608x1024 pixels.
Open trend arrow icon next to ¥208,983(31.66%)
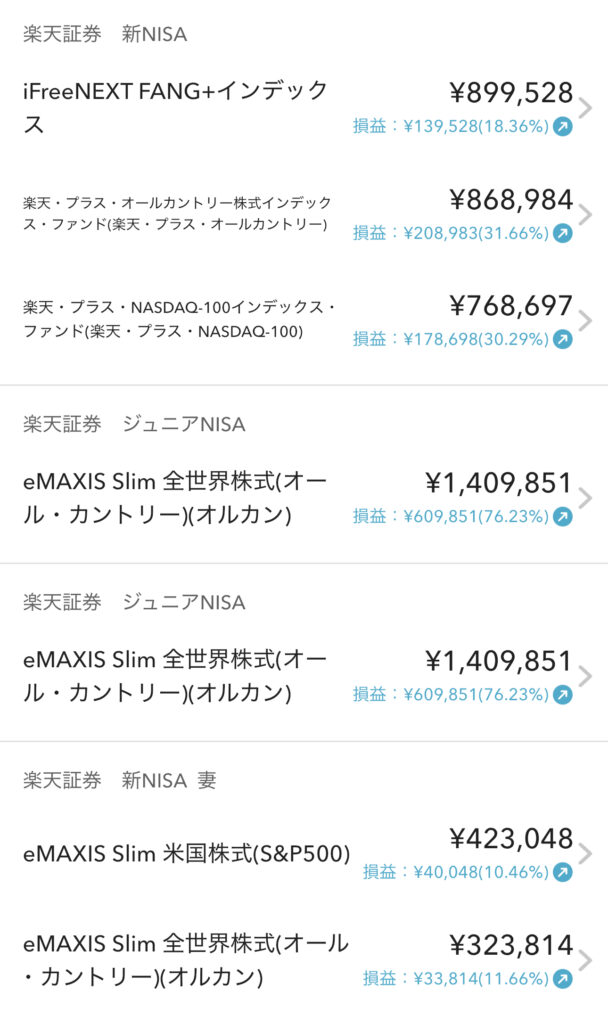click(563, 233)
